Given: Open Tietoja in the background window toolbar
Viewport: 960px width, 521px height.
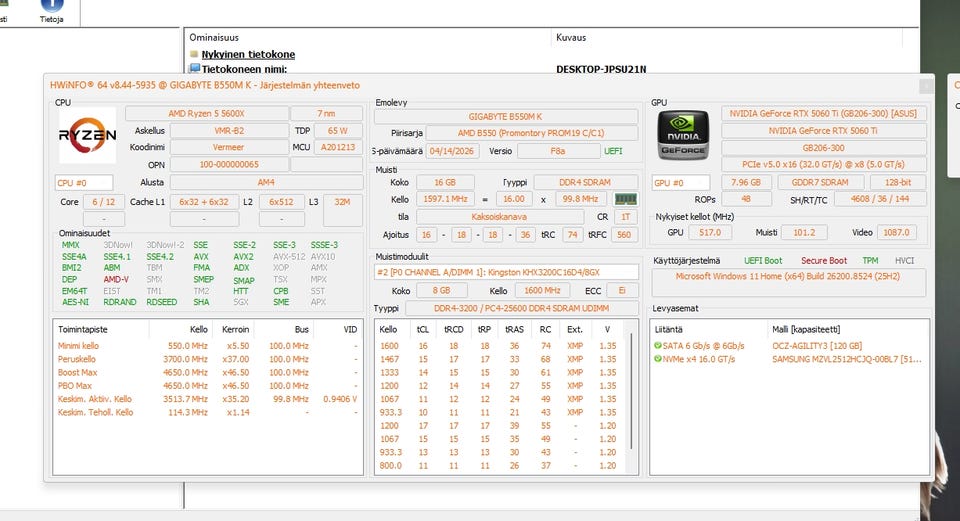Looking at the screenshot, I should pyautogui.click(x=51, y=12).
